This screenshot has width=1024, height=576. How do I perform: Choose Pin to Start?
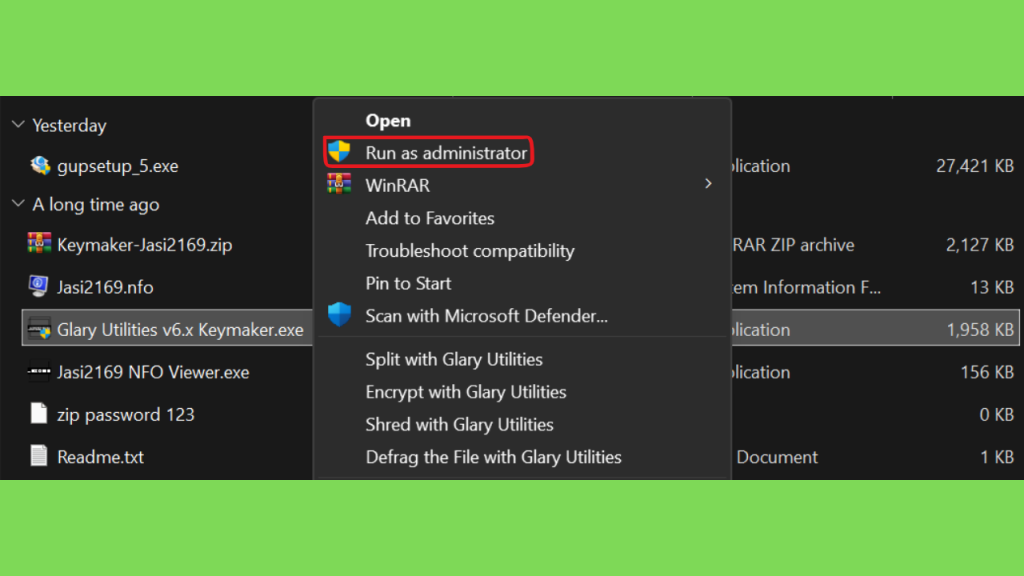[408, 284]
